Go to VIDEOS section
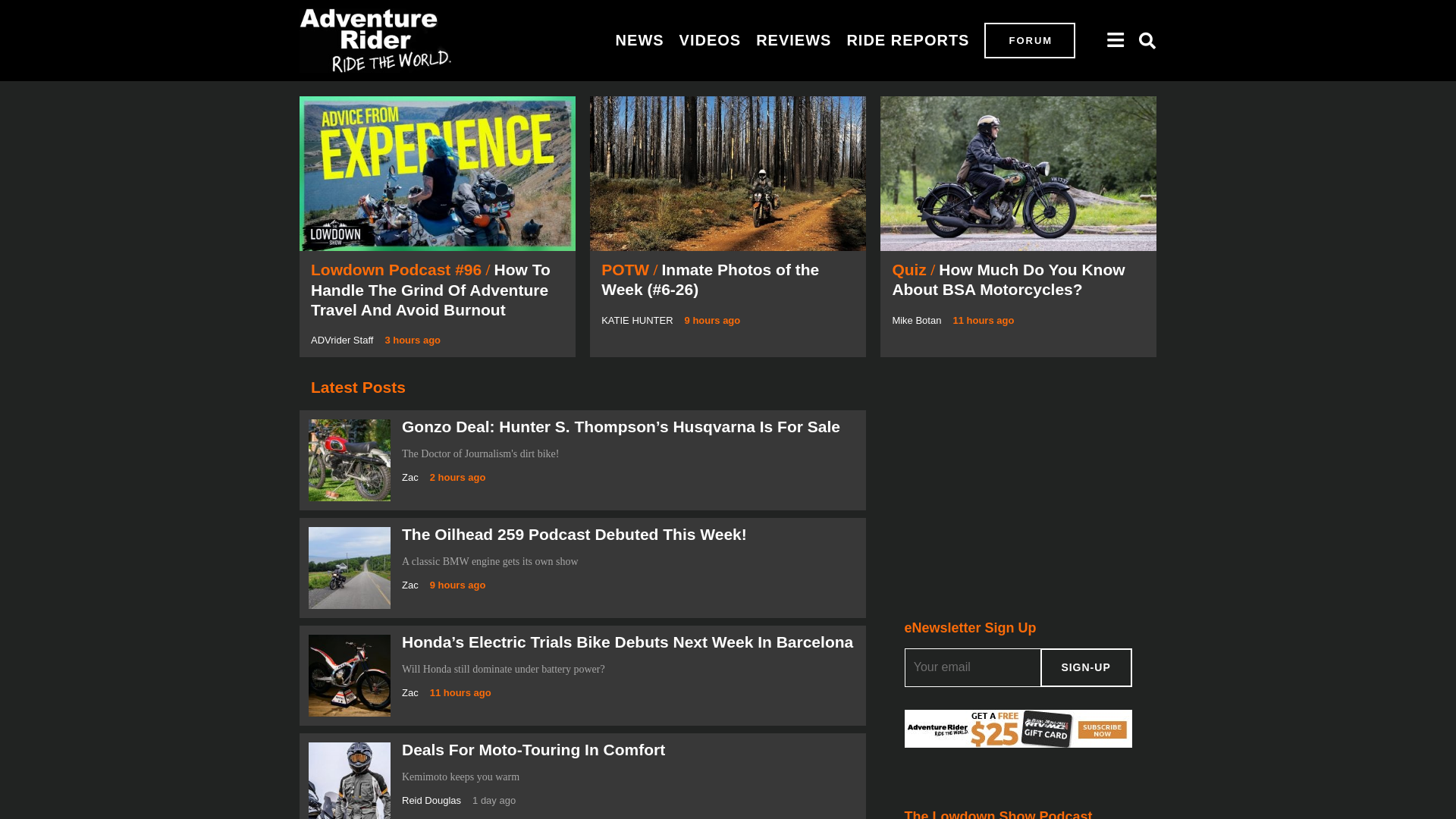Viewport: 1456px width, 819px height. tap(709, 40)
